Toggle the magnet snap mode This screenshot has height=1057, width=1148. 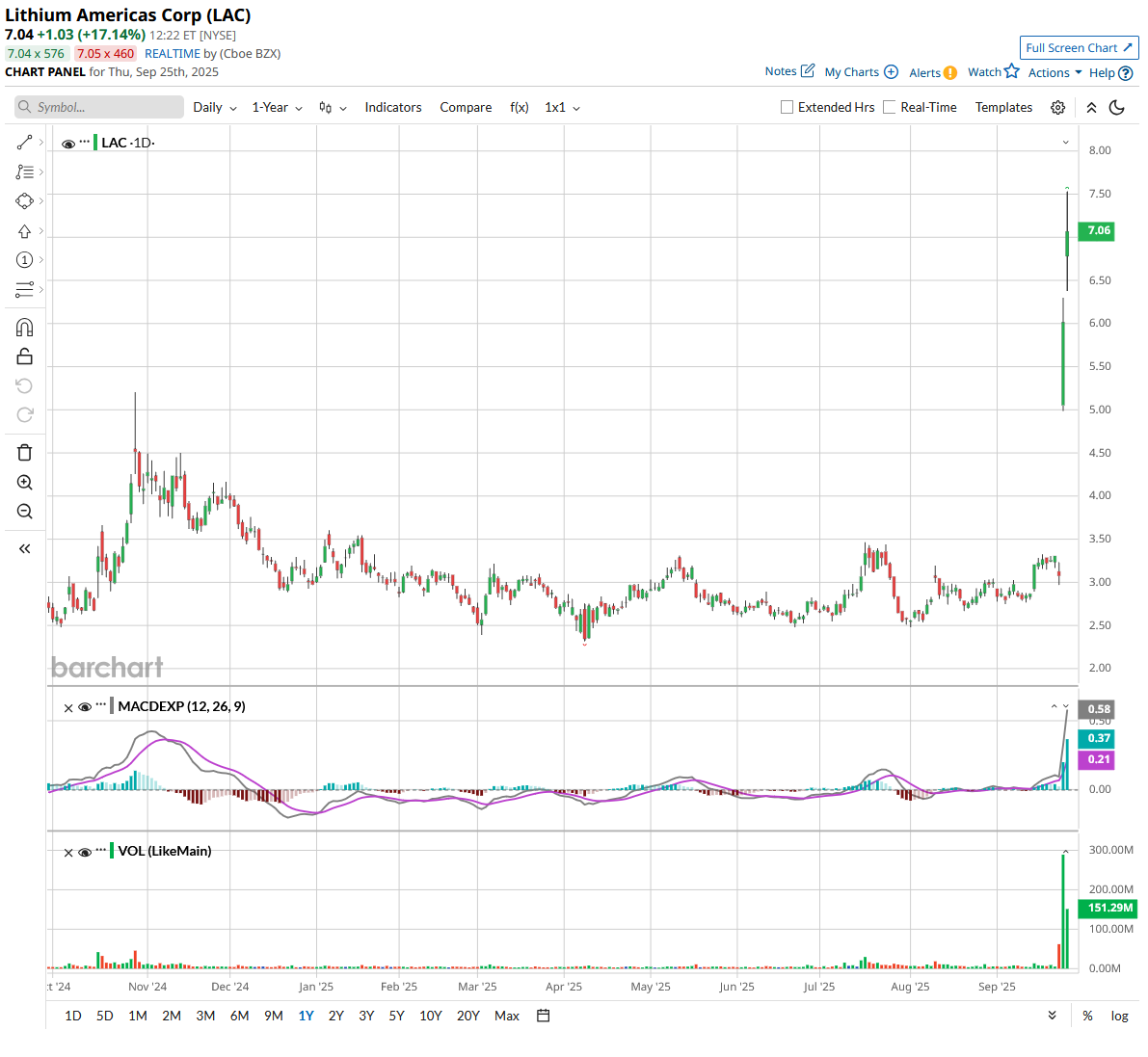pos(24,328)
